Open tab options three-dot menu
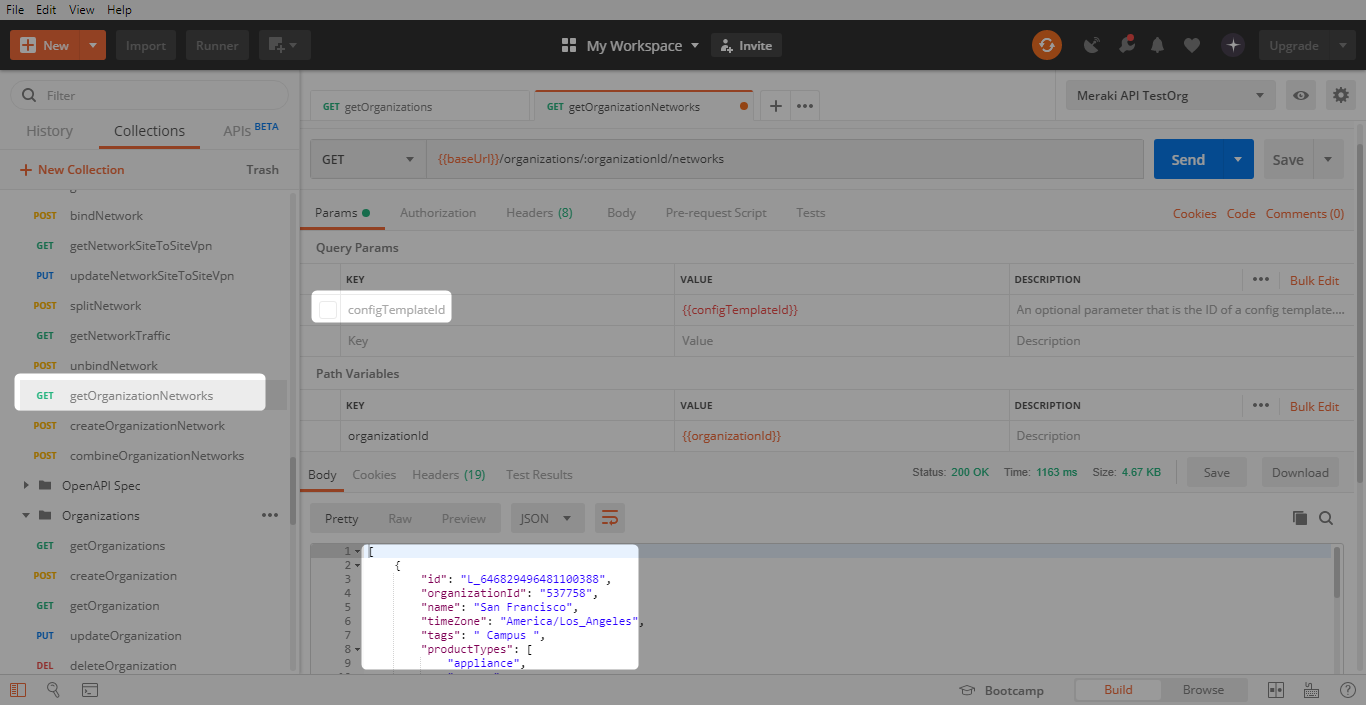The width and height of the screenshot is (1366, 705). pos(805,106)
